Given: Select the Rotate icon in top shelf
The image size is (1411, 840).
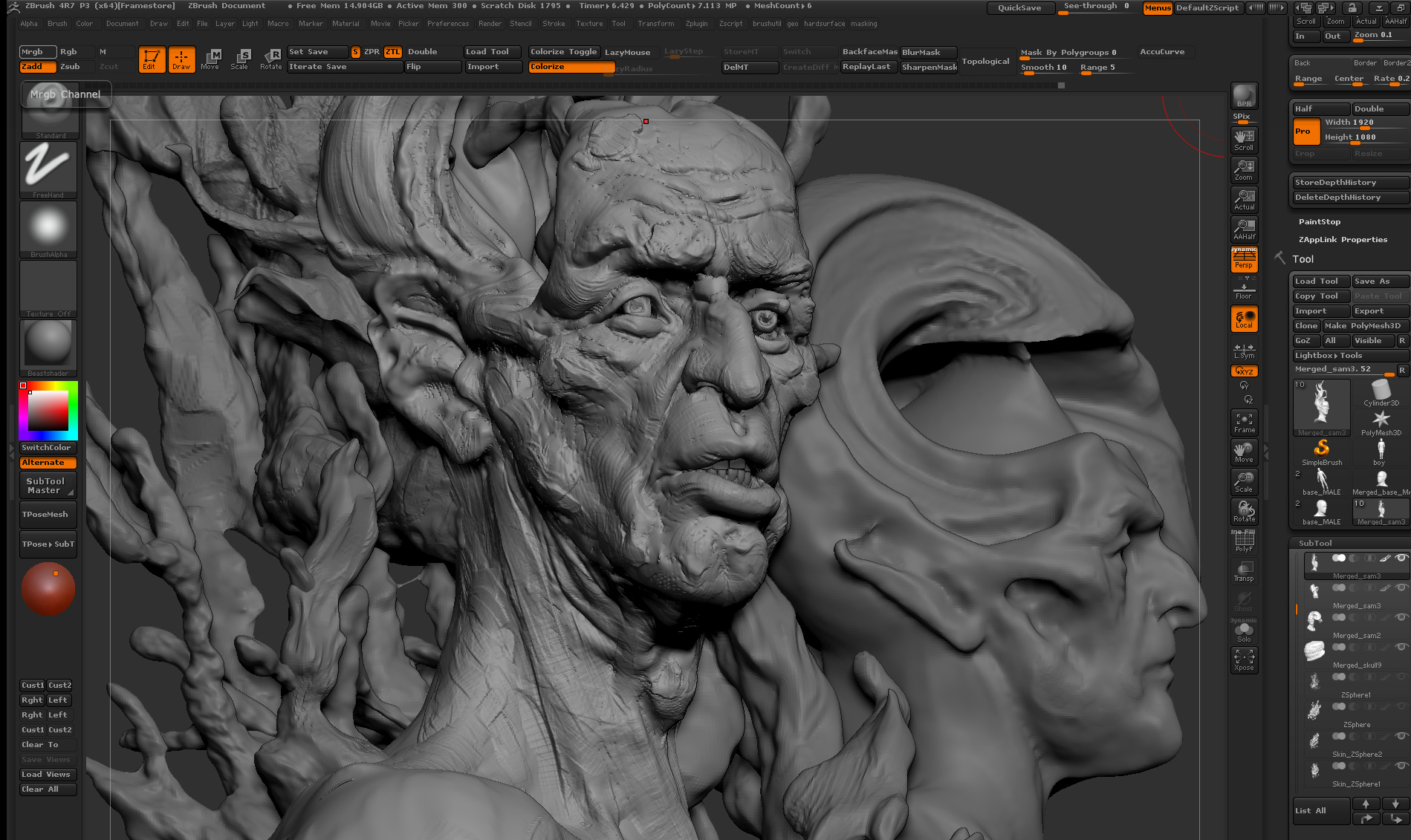Looking at the screenshot, I should pos(271,59).
